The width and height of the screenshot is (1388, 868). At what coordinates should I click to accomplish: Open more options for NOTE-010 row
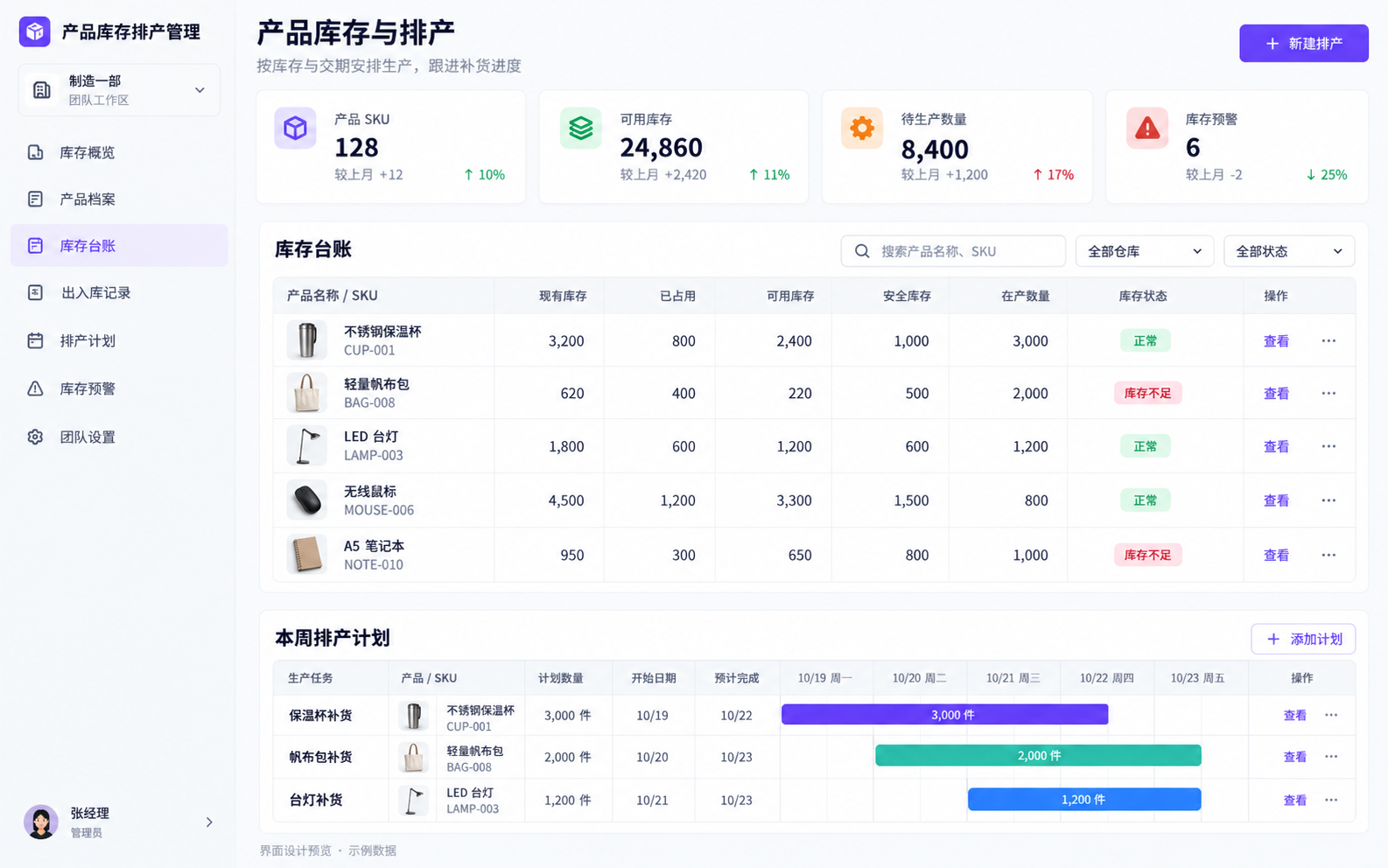tap(1328, 555)
